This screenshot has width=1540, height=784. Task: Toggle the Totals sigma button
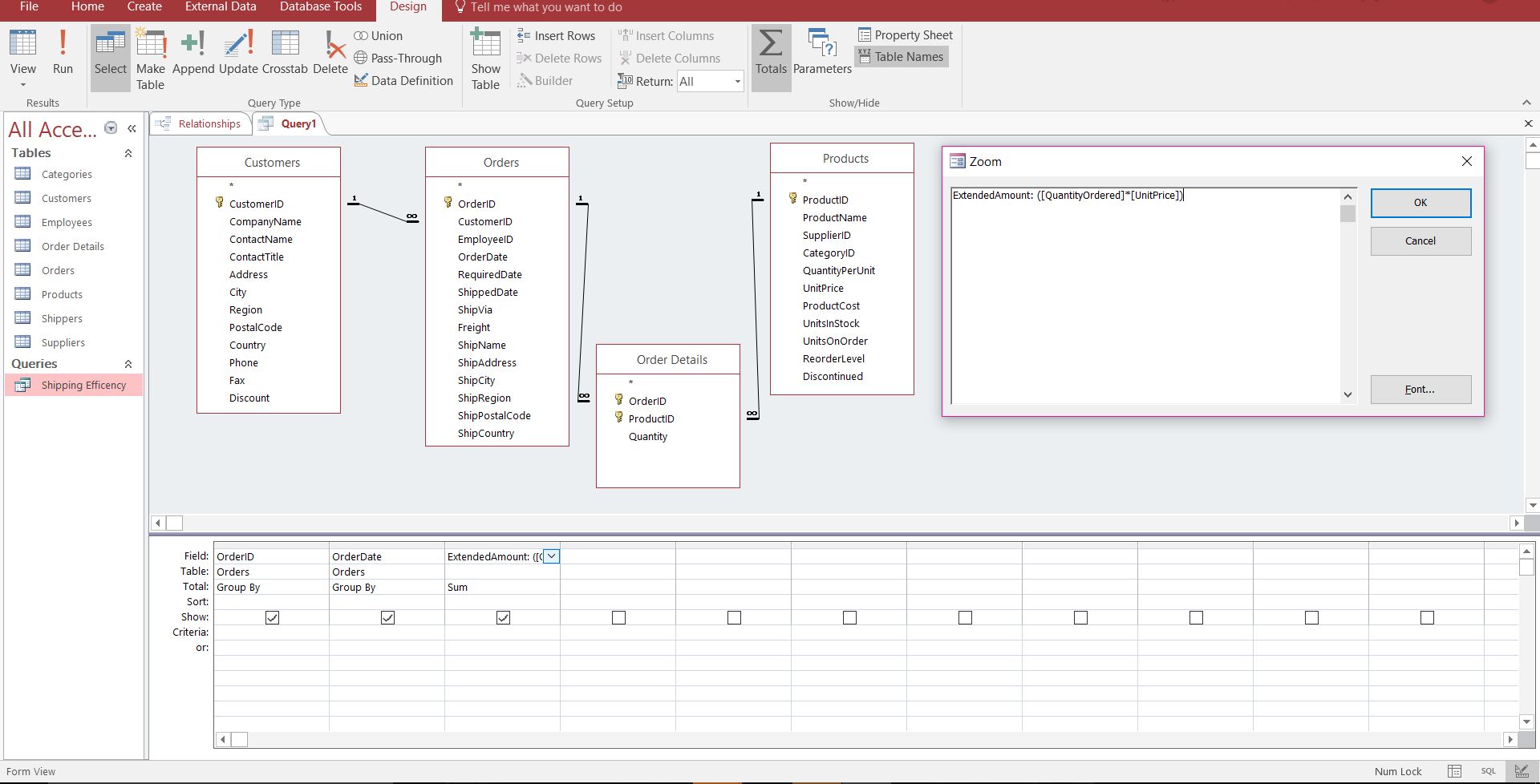(771, 51)
